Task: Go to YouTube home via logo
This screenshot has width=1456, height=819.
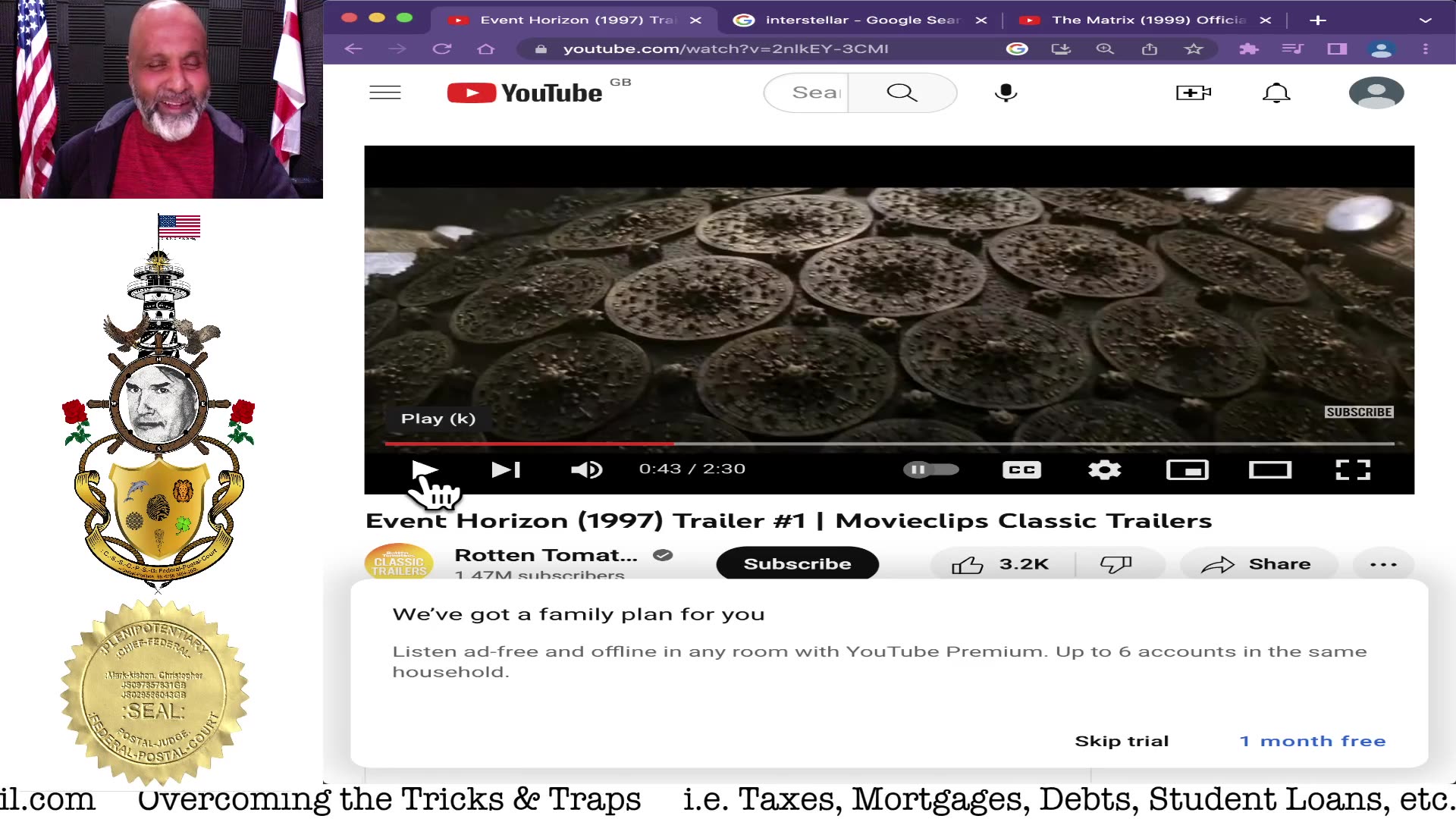Action: coord(525,93)
